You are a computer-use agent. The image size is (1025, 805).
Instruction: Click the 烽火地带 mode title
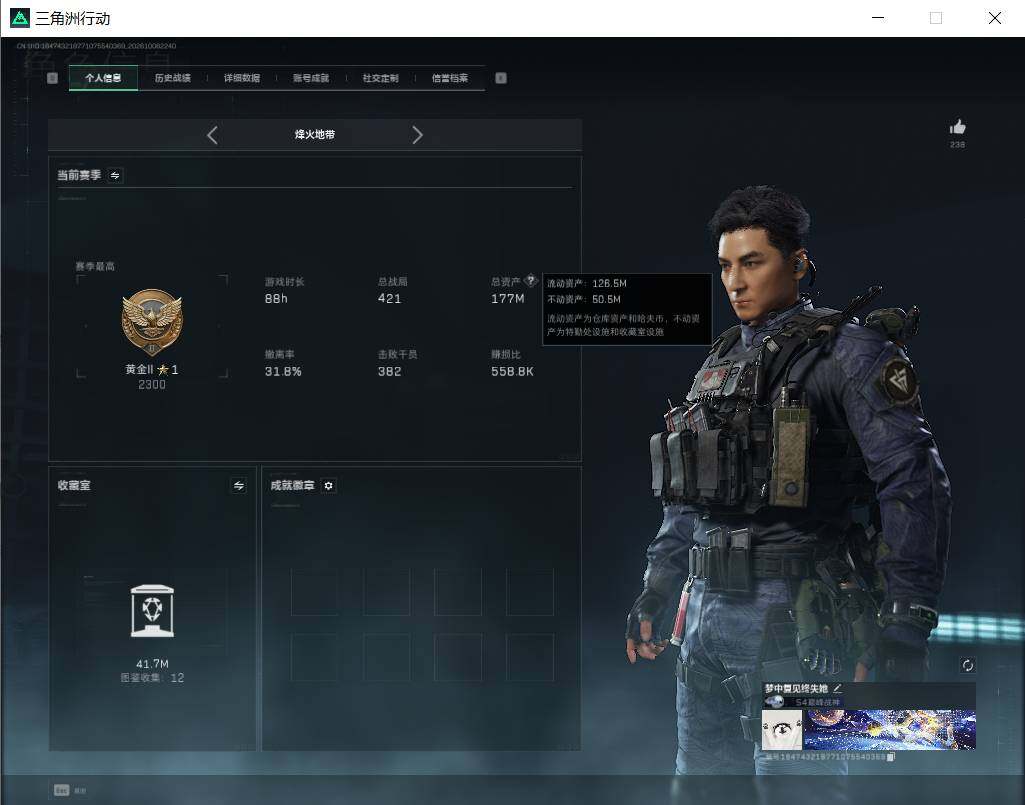coord(314,135)
